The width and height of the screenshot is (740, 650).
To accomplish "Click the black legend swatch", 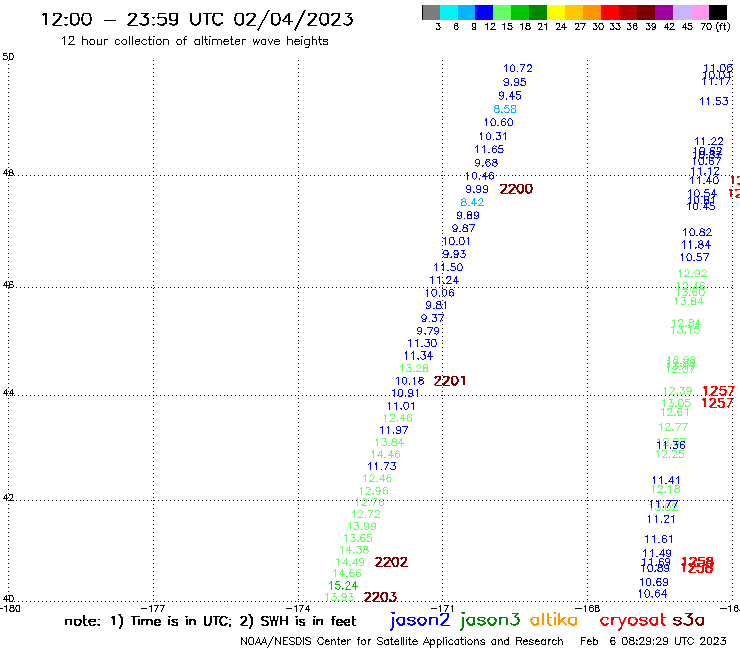I will tap(717, 12).
